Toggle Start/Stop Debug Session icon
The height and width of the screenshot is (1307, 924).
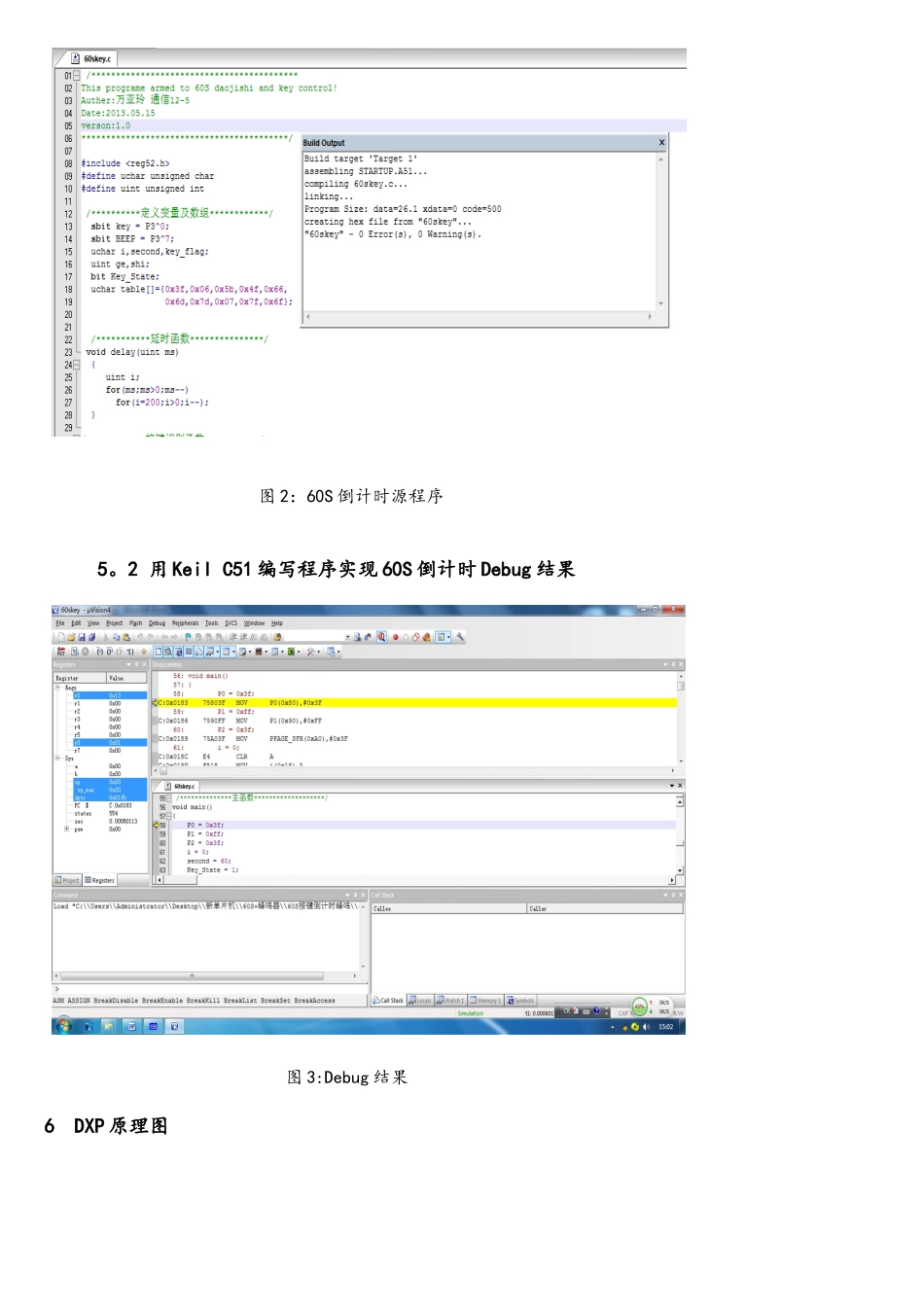[x=381, y=637]
